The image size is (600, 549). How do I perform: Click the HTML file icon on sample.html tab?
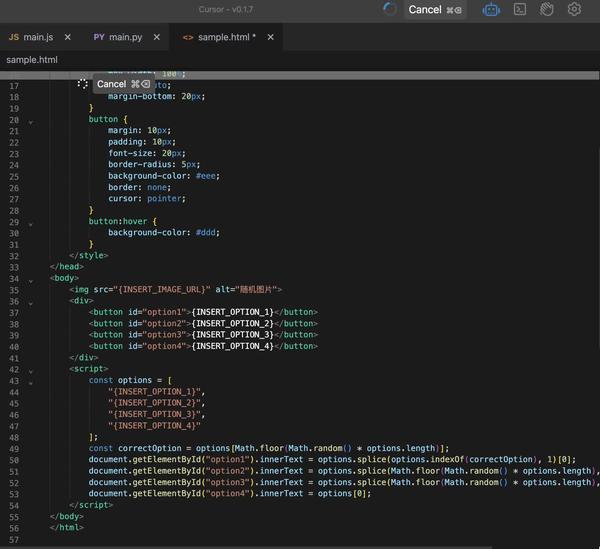coord(188,37)
